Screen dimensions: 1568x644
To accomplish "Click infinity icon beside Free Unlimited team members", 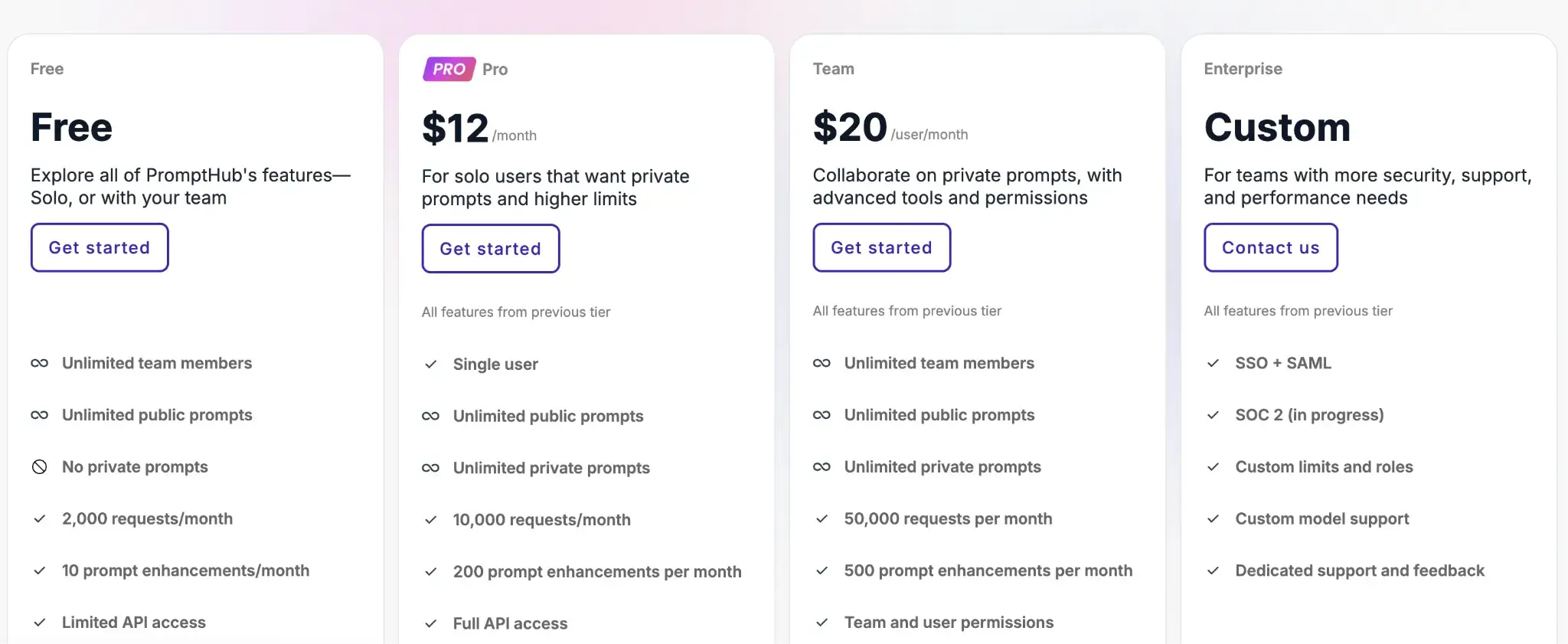I will click(40, 363).
